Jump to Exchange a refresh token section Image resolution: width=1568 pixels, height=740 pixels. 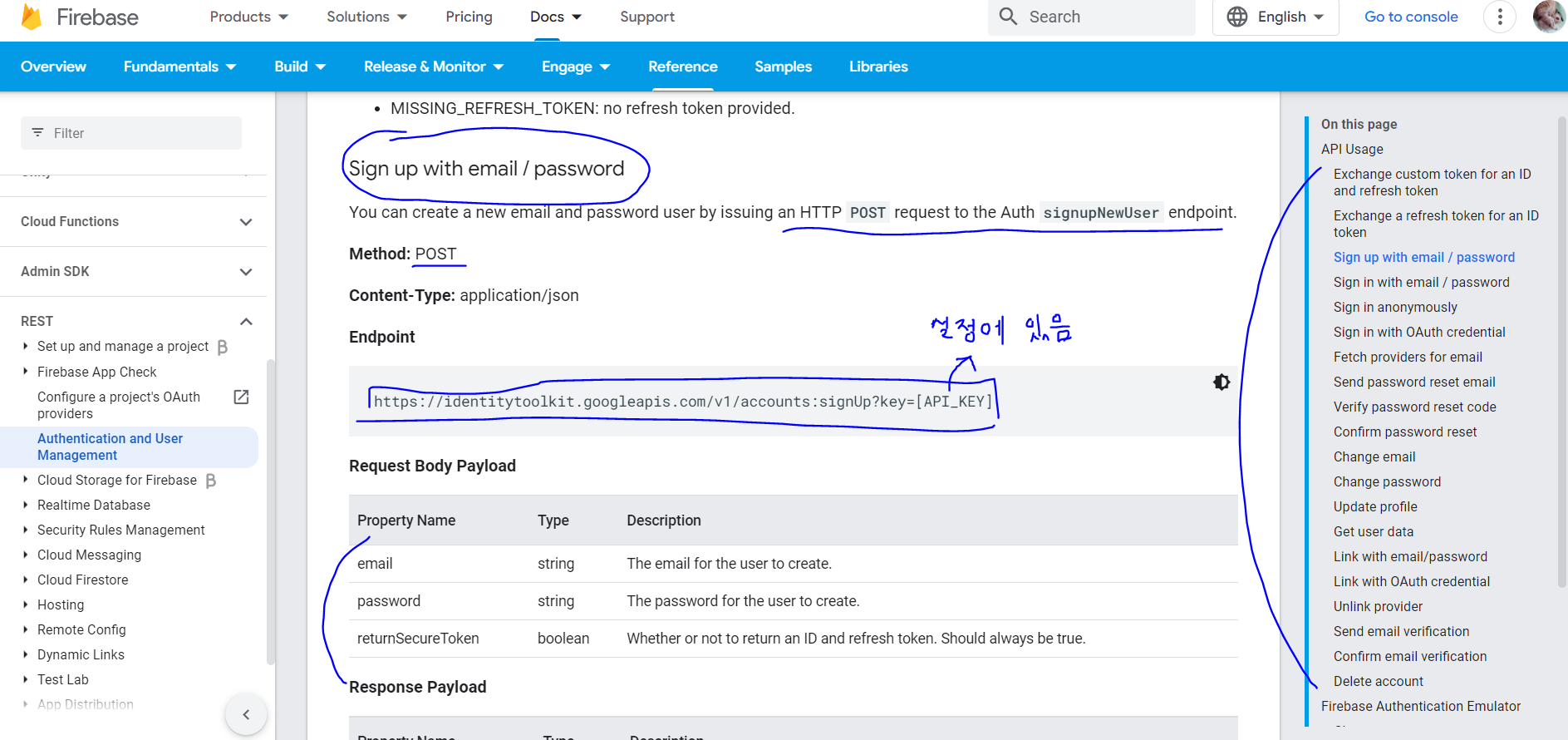point(1436,224)
